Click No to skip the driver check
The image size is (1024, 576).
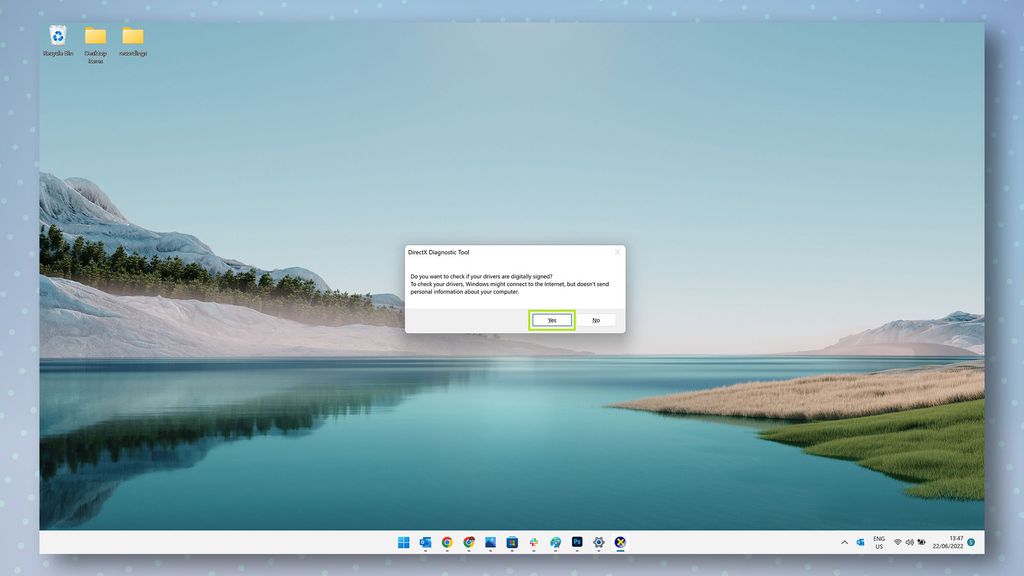pyautogui.click(x=596, y=320)
